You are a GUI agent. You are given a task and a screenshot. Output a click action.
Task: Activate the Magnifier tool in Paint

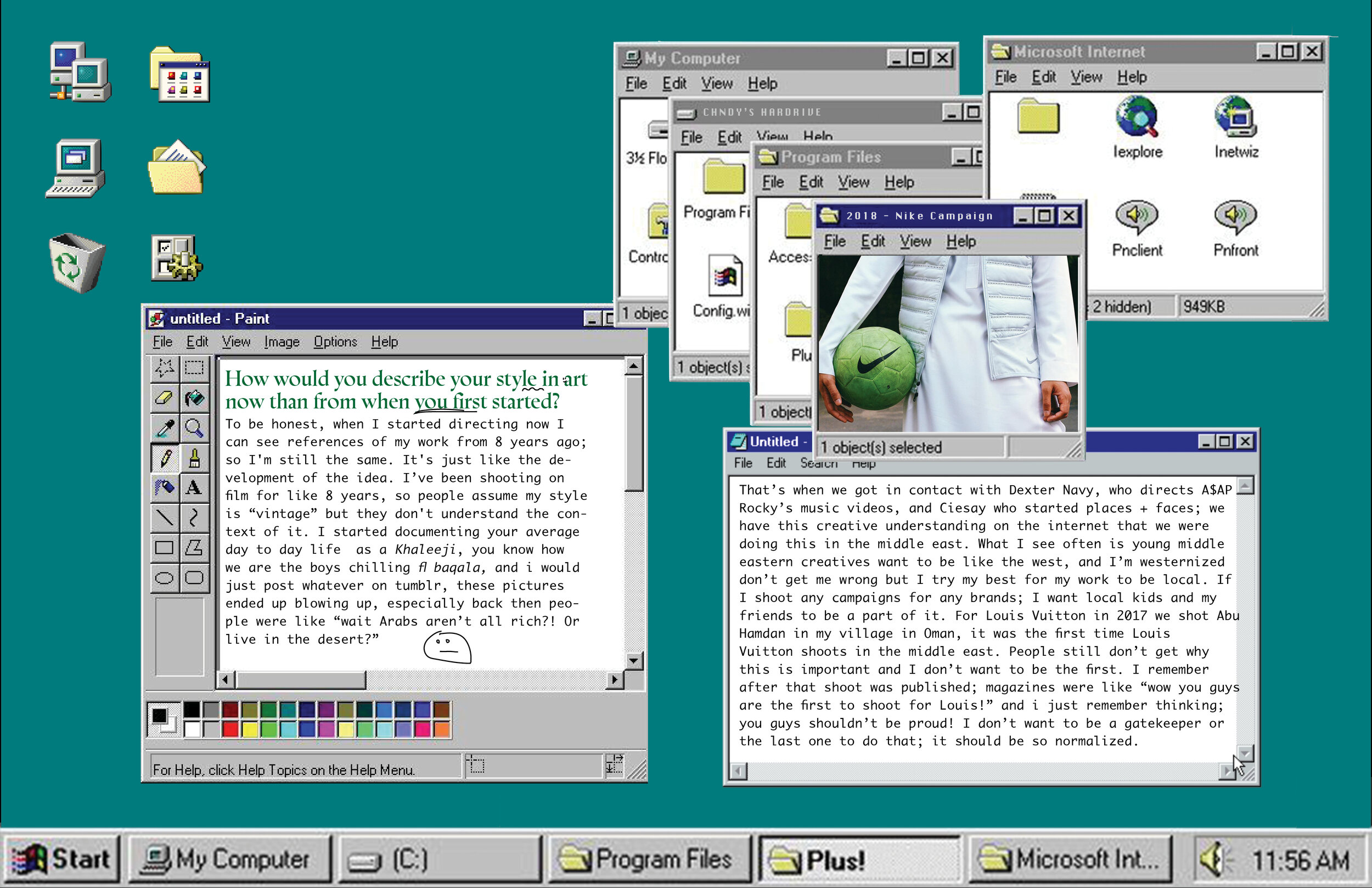[194, 428]
